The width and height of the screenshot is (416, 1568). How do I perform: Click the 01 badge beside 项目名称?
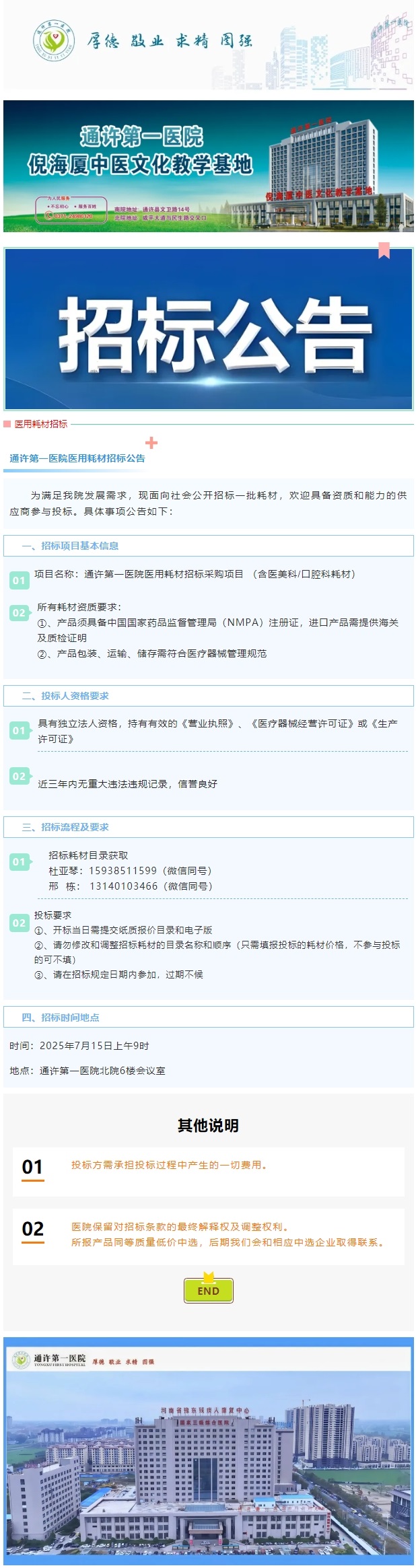[20, 580]
